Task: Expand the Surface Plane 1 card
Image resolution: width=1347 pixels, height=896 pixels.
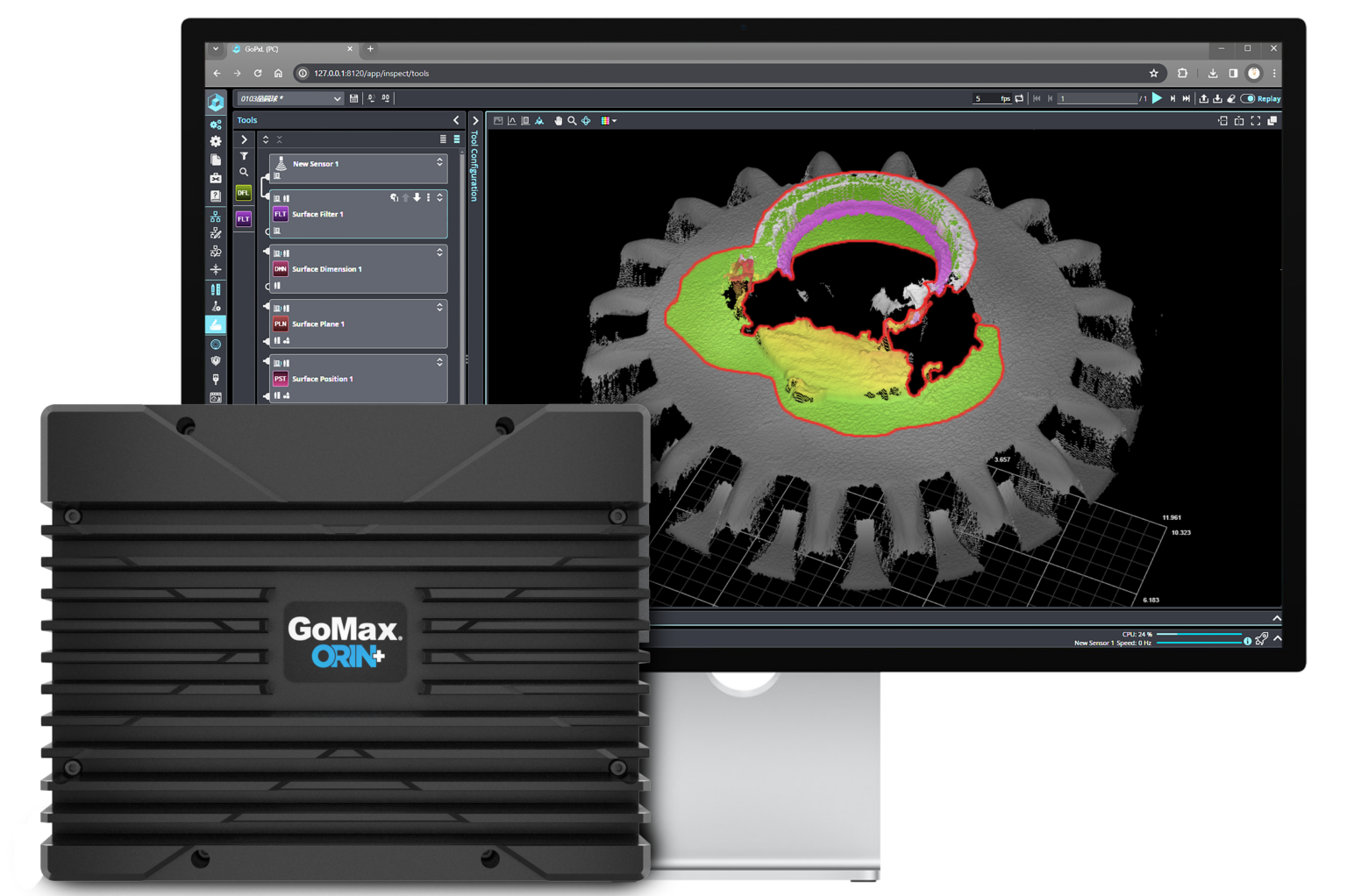Action: click(x=439, y=308)
